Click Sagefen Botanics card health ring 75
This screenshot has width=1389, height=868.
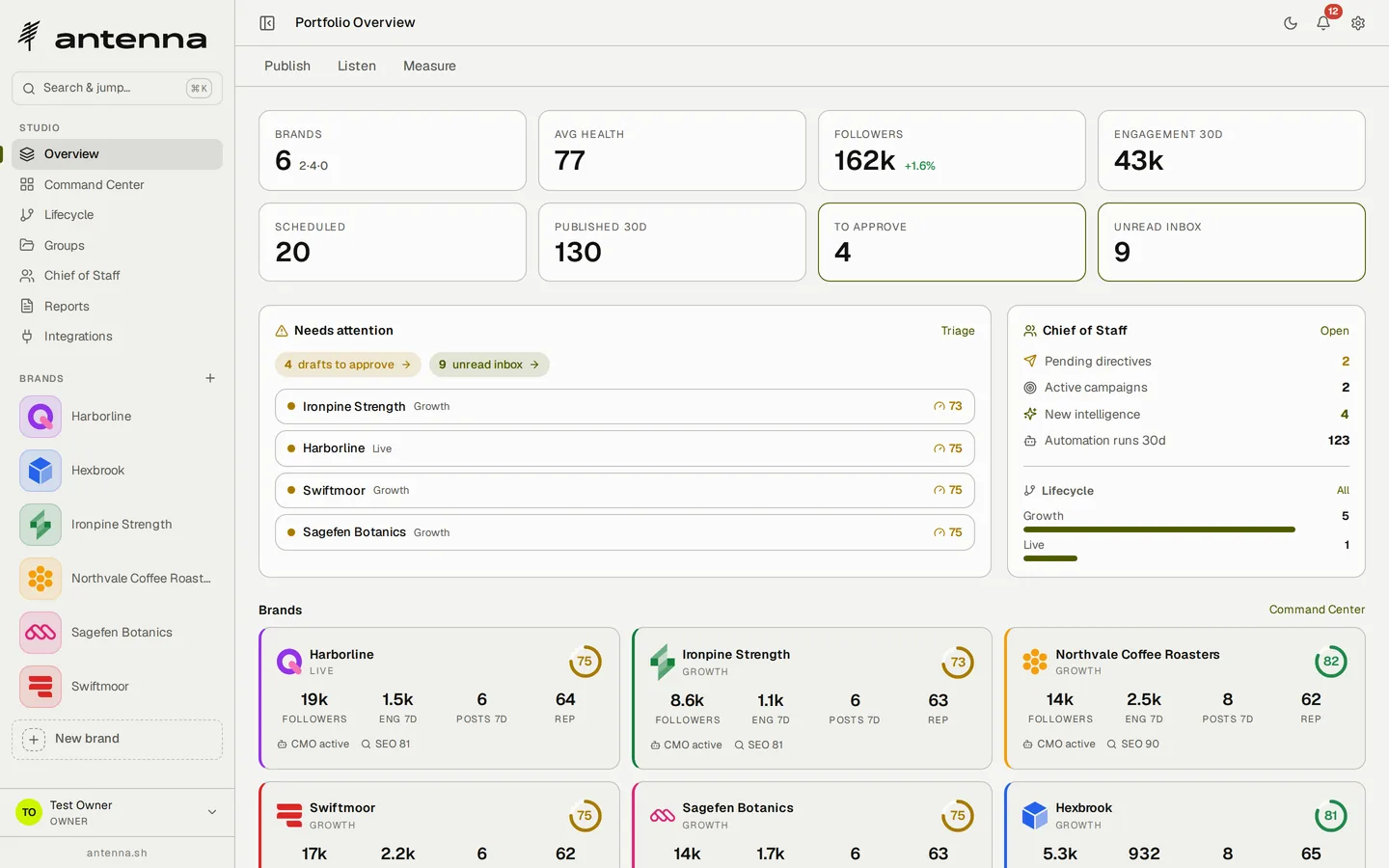click(x=958, y=816)
